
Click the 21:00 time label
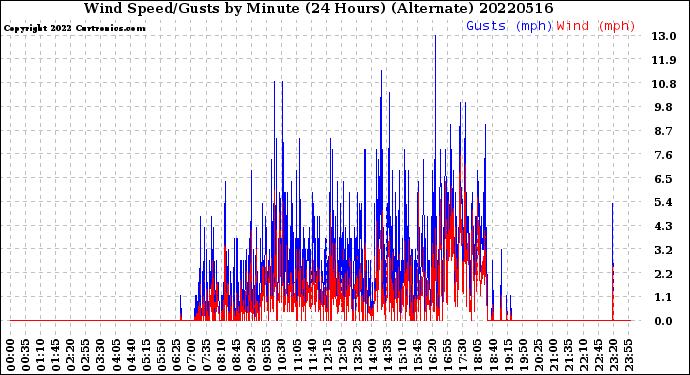(553, 355)
